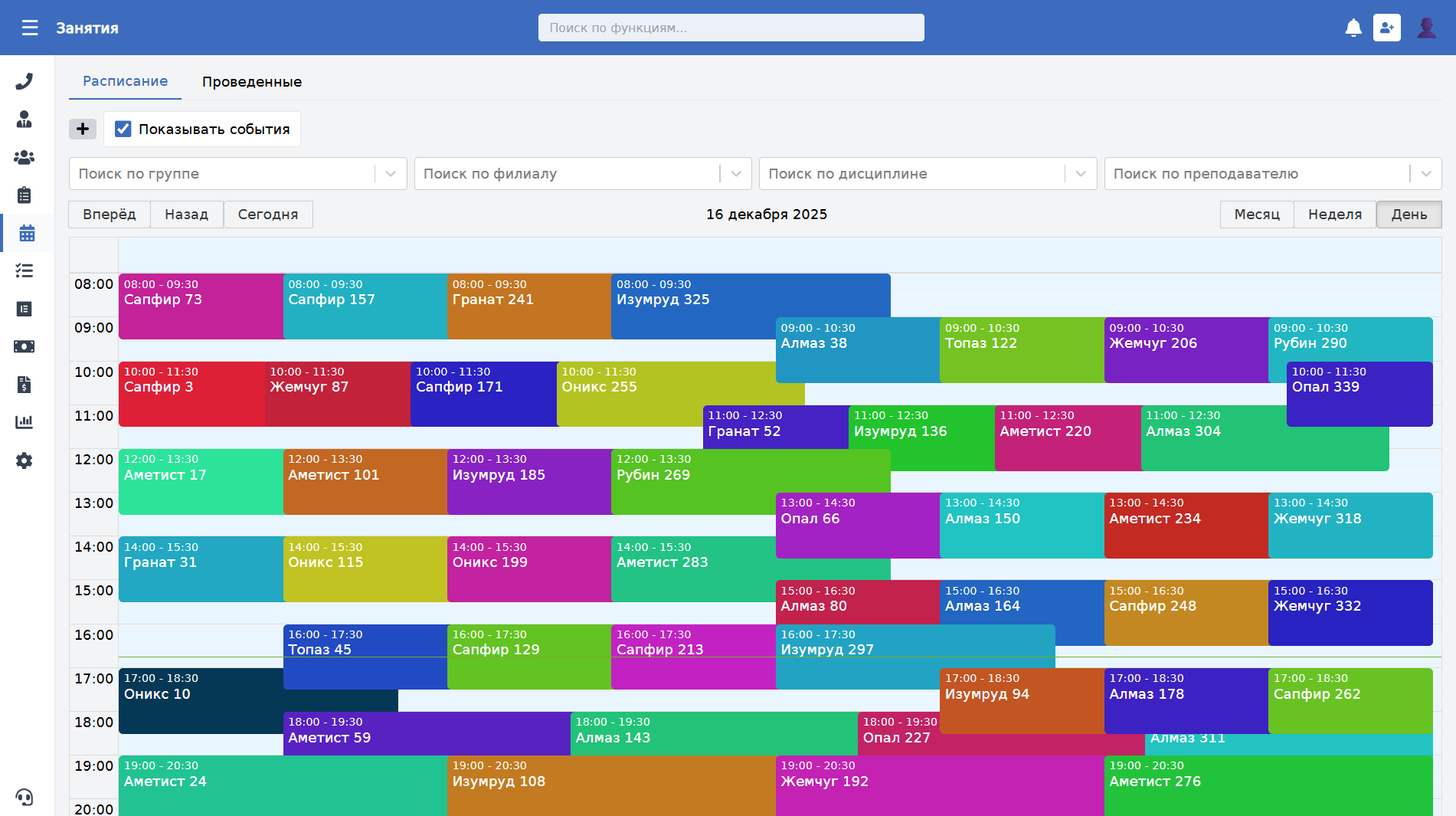1456x816 pixels.
Task: Expand the Поиск по филиалу dropdown
Action: pos(735,174)
